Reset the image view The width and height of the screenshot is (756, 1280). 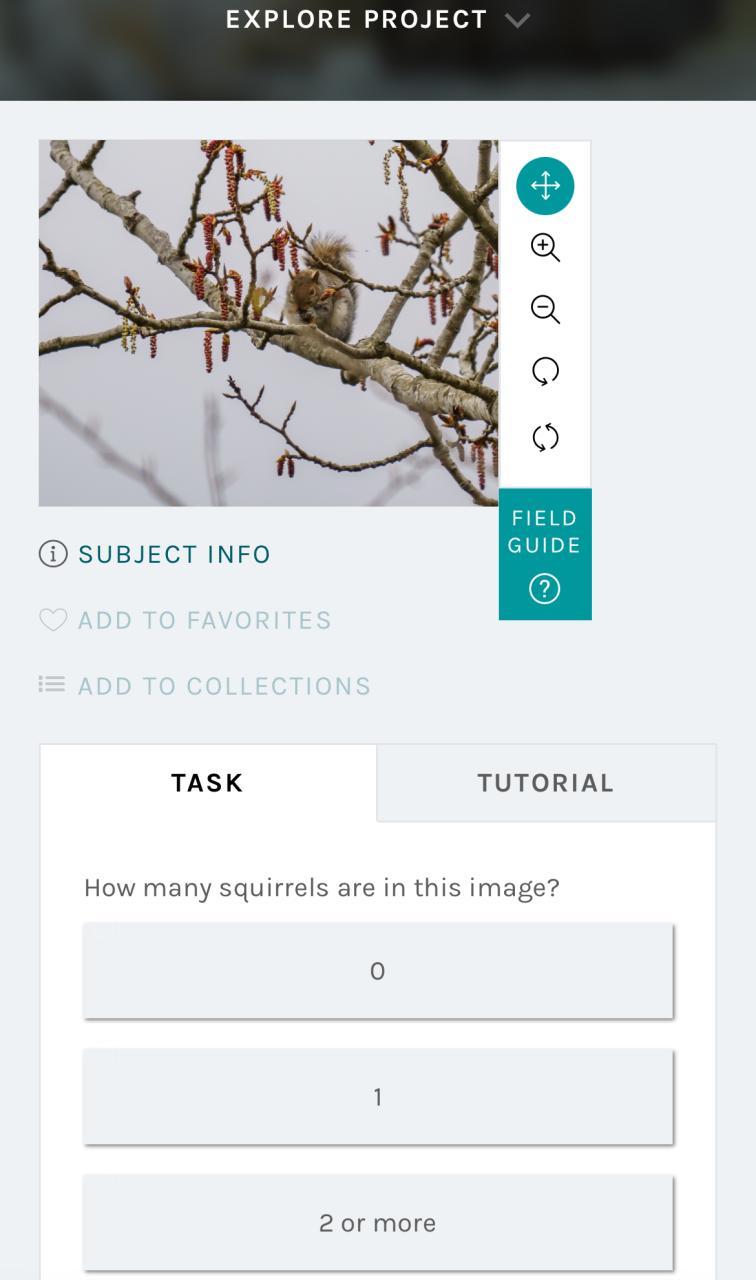tap(545, 437)
